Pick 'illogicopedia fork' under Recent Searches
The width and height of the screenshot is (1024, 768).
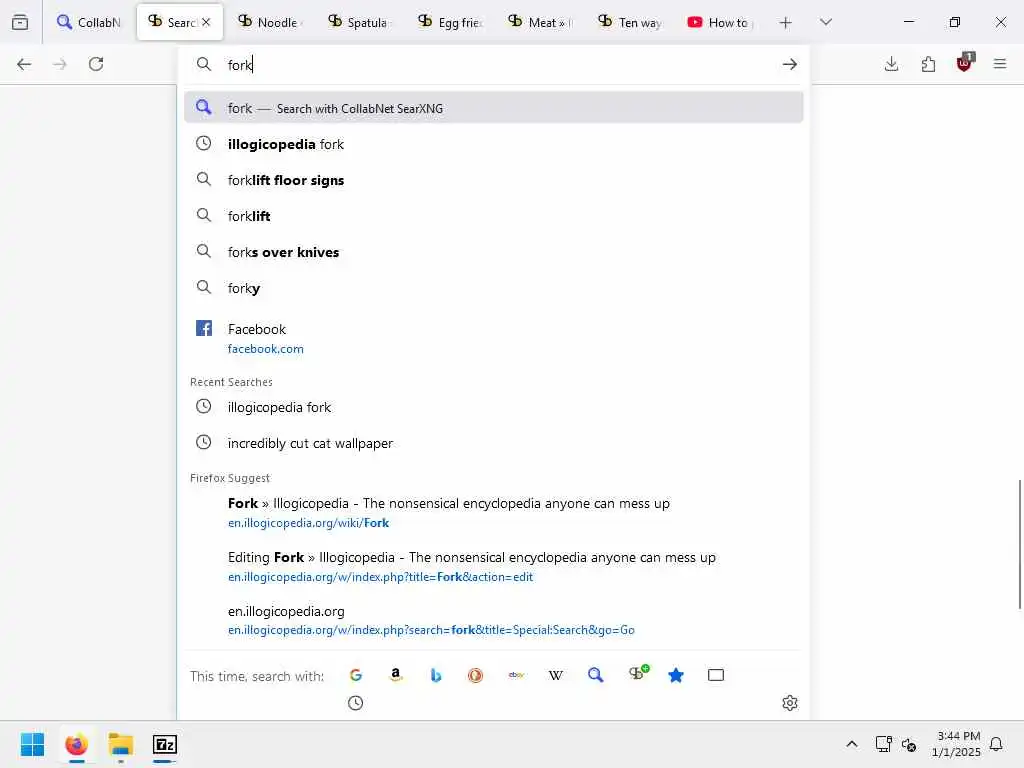(x=494, y=407)
